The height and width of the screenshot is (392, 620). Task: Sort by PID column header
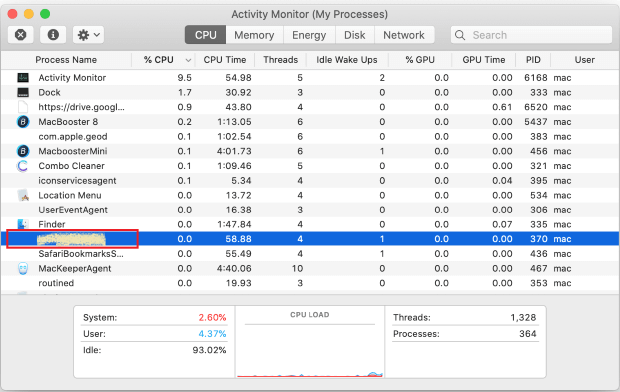tap(533, 60)
